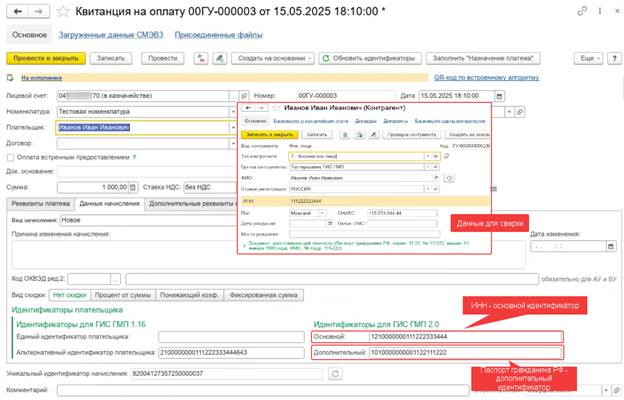Open the Еще menu in the main toolbar

tap(588, 58)
